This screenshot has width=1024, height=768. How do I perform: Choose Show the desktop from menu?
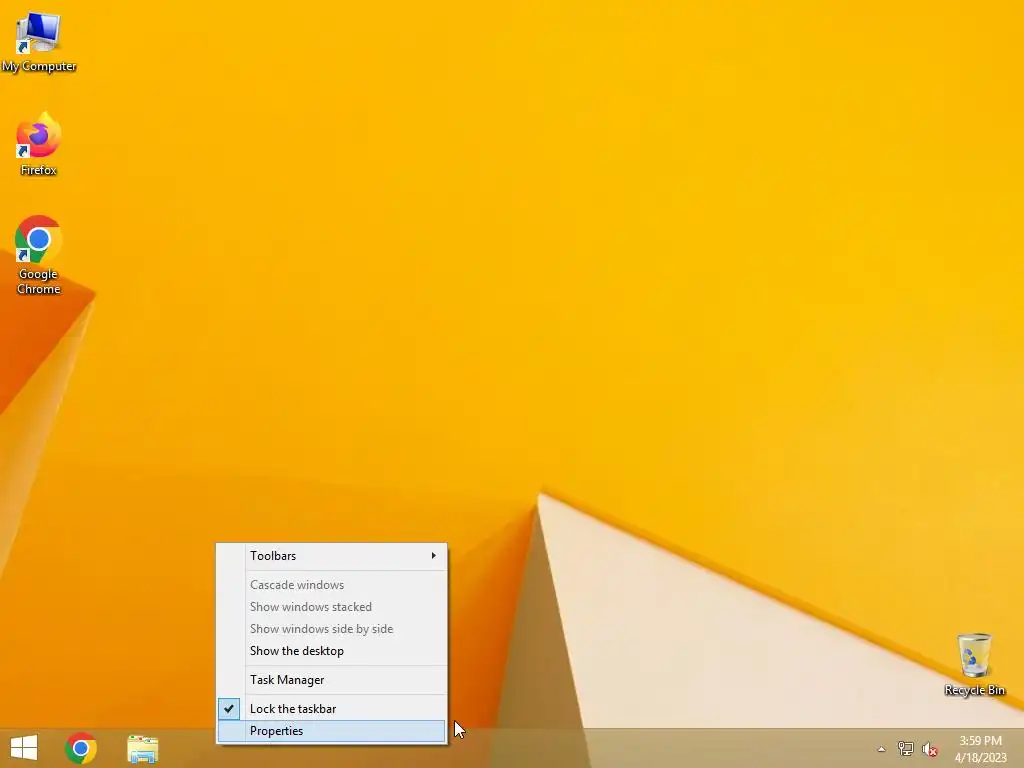(332, 650)
